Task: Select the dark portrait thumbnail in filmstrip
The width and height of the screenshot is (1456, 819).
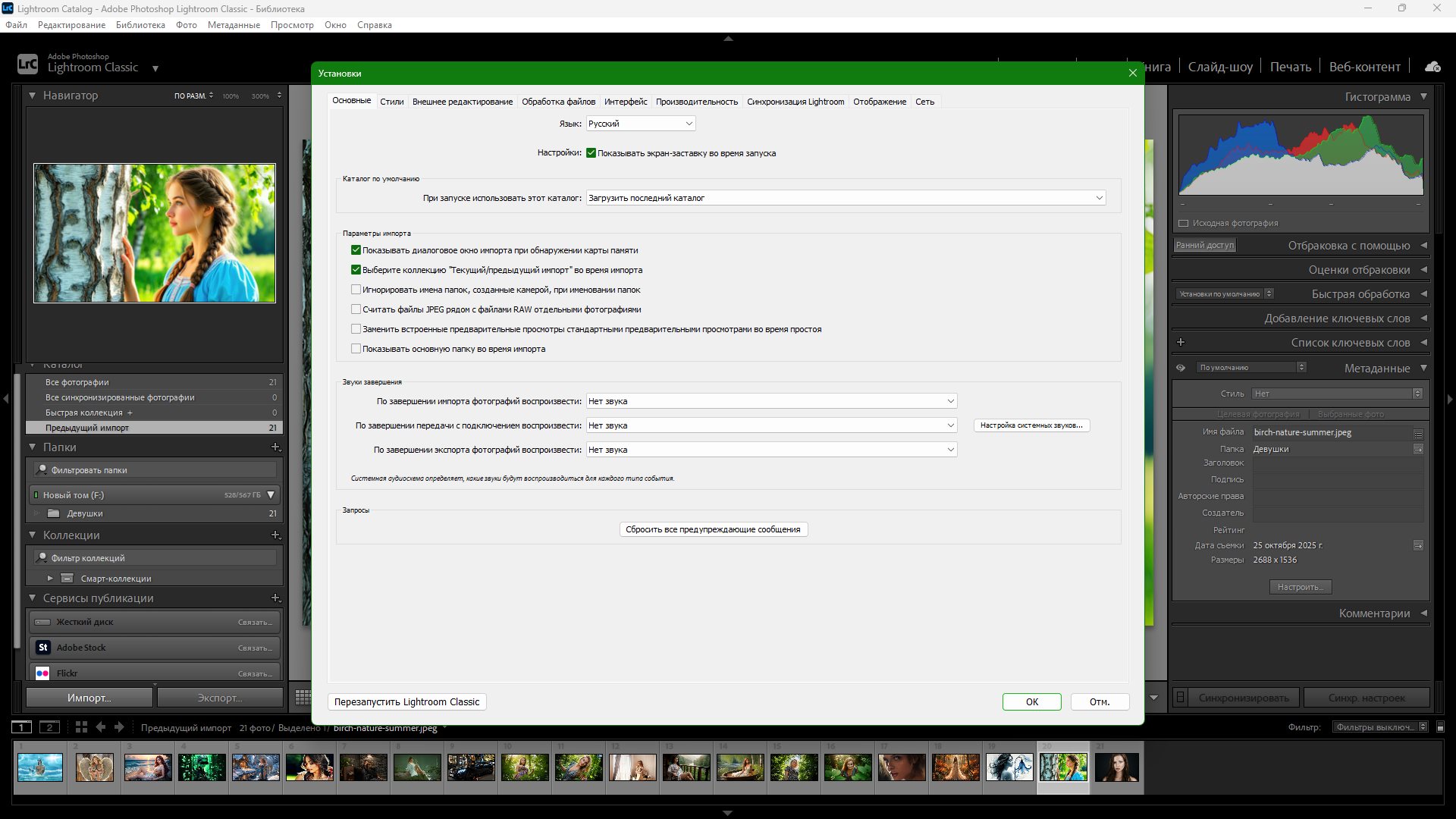Action: tap(1116, 767)
